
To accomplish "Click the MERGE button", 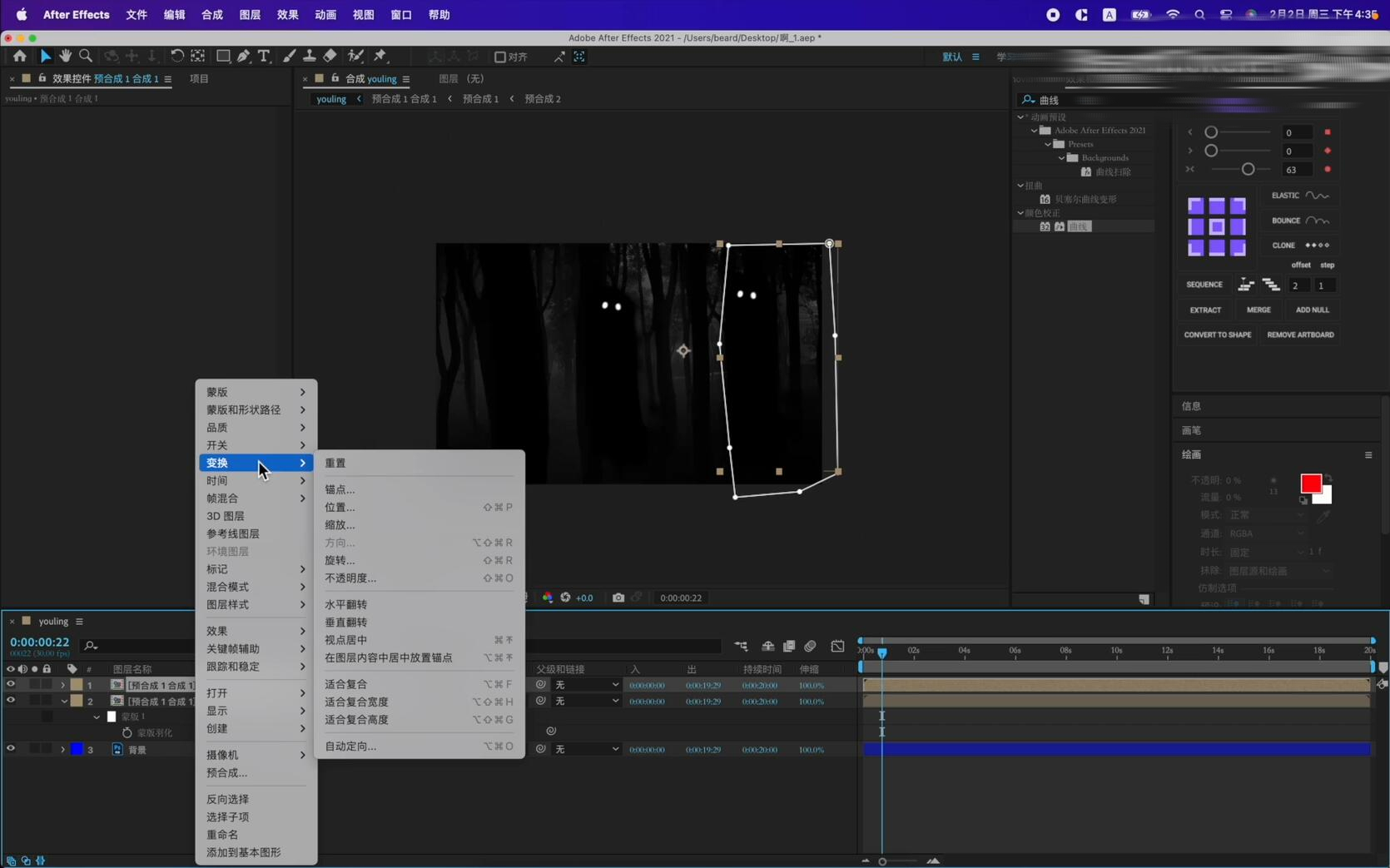I will click(x=1258, y=310).
